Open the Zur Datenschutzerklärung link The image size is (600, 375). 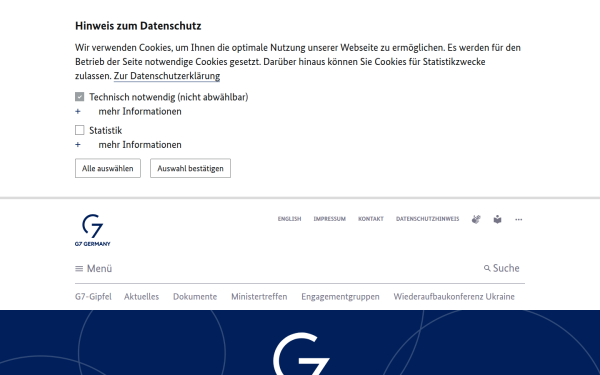[x=167, y=76]
